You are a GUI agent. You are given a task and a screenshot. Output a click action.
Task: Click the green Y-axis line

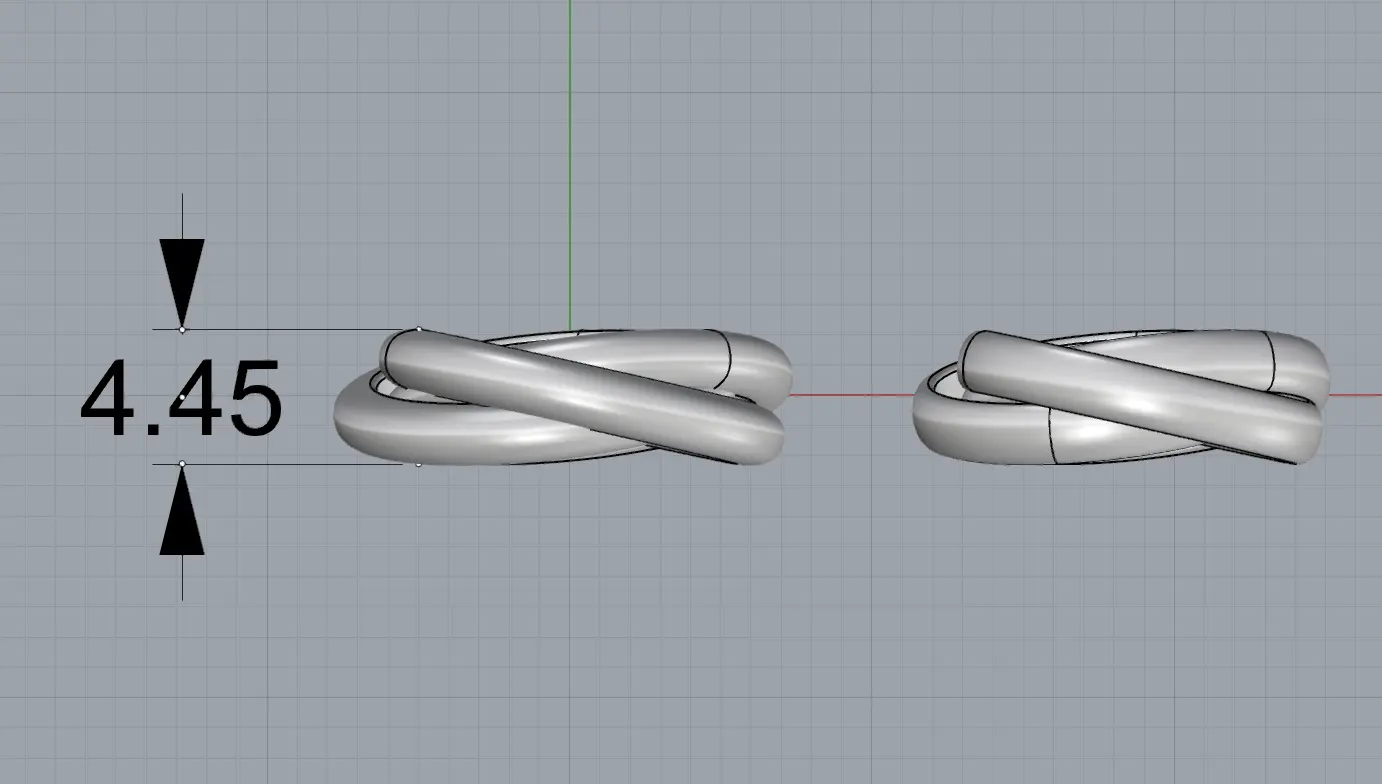(570, 150)
